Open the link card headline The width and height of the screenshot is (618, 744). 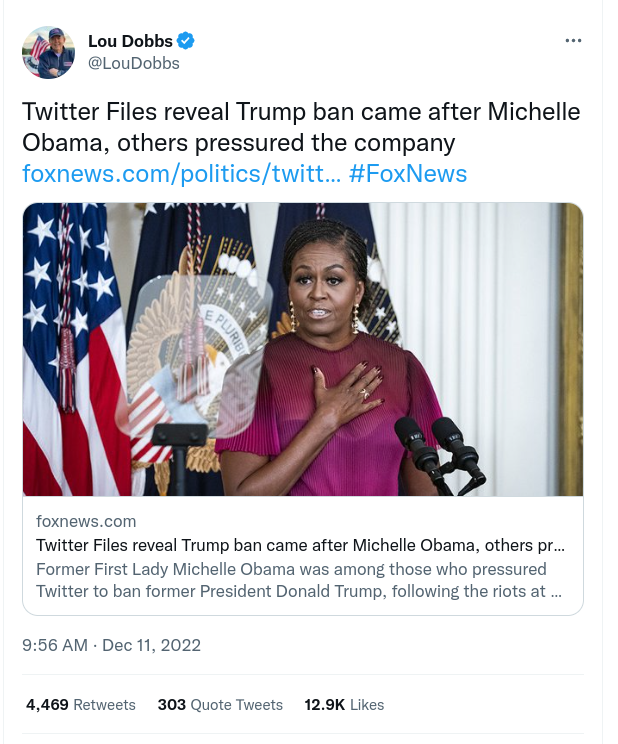click(300, 546)
